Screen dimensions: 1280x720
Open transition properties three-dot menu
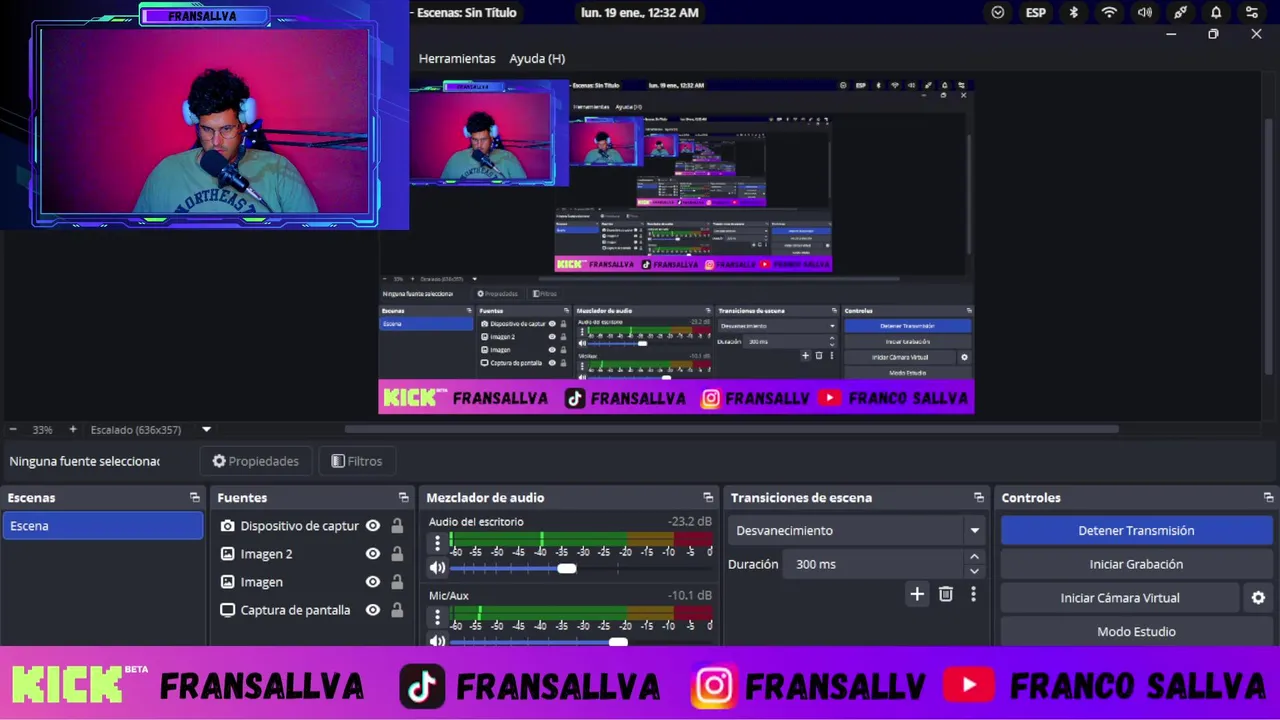(x=973, y=595)
